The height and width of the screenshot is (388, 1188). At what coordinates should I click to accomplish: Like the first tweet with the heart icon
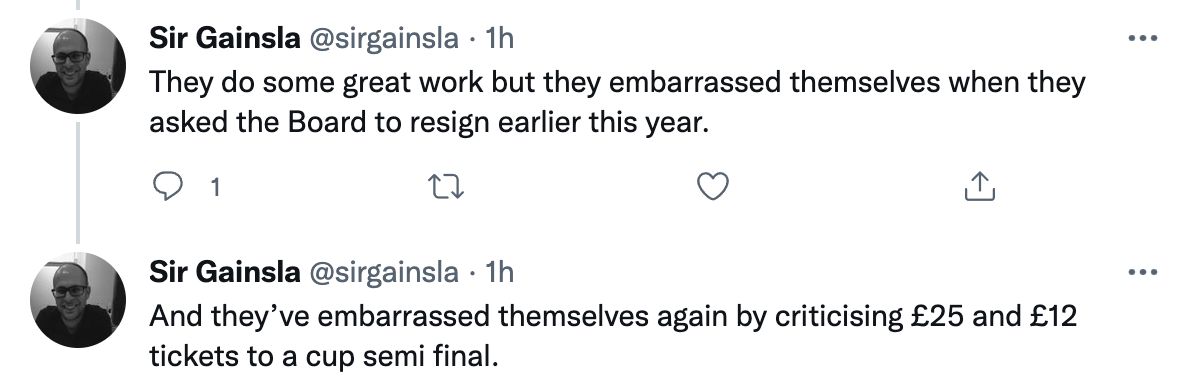[712, 186]
